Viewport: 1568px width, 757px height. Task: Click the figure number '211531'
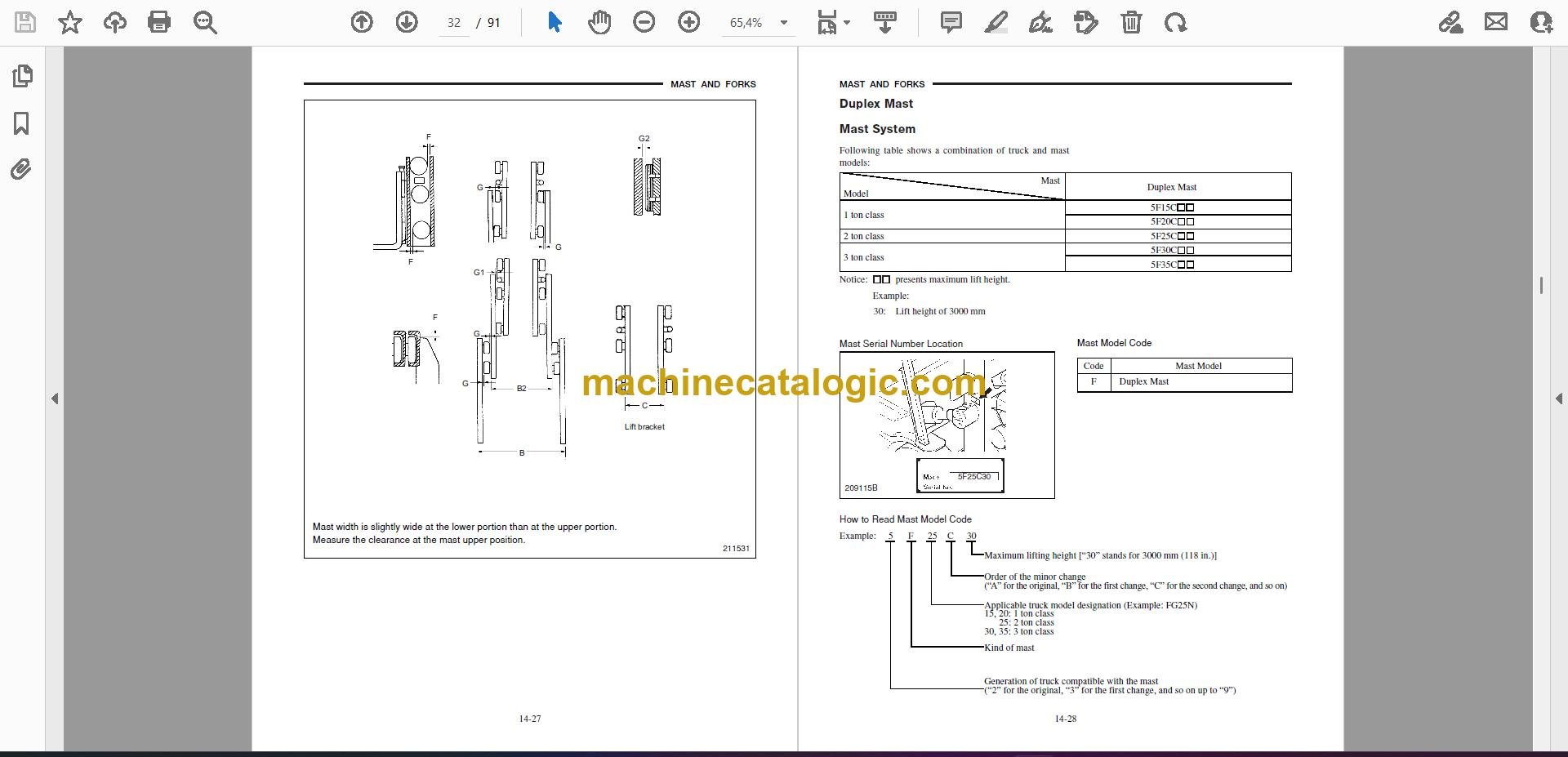[x=736, y=549]
